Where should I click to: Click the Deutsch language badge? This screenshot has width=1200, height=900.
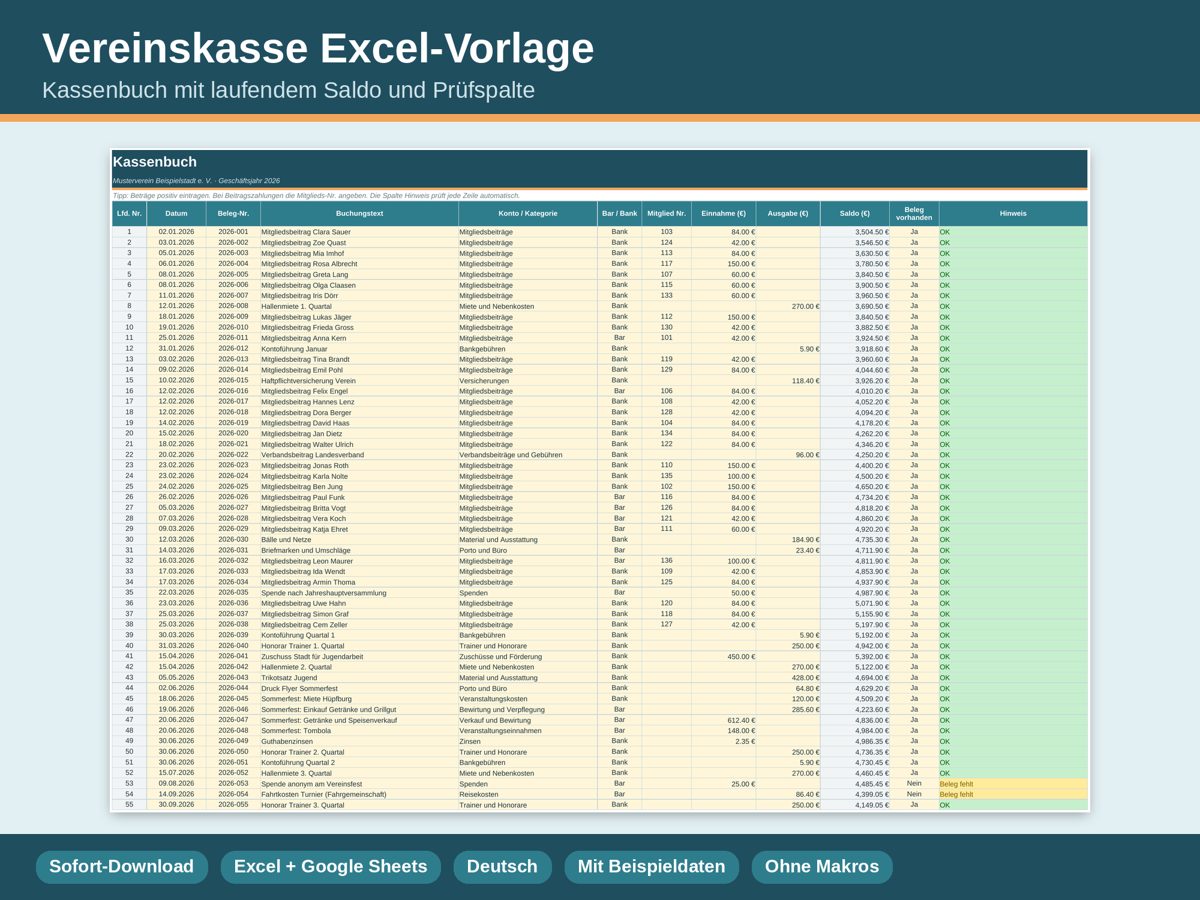(x=502, y=867)
